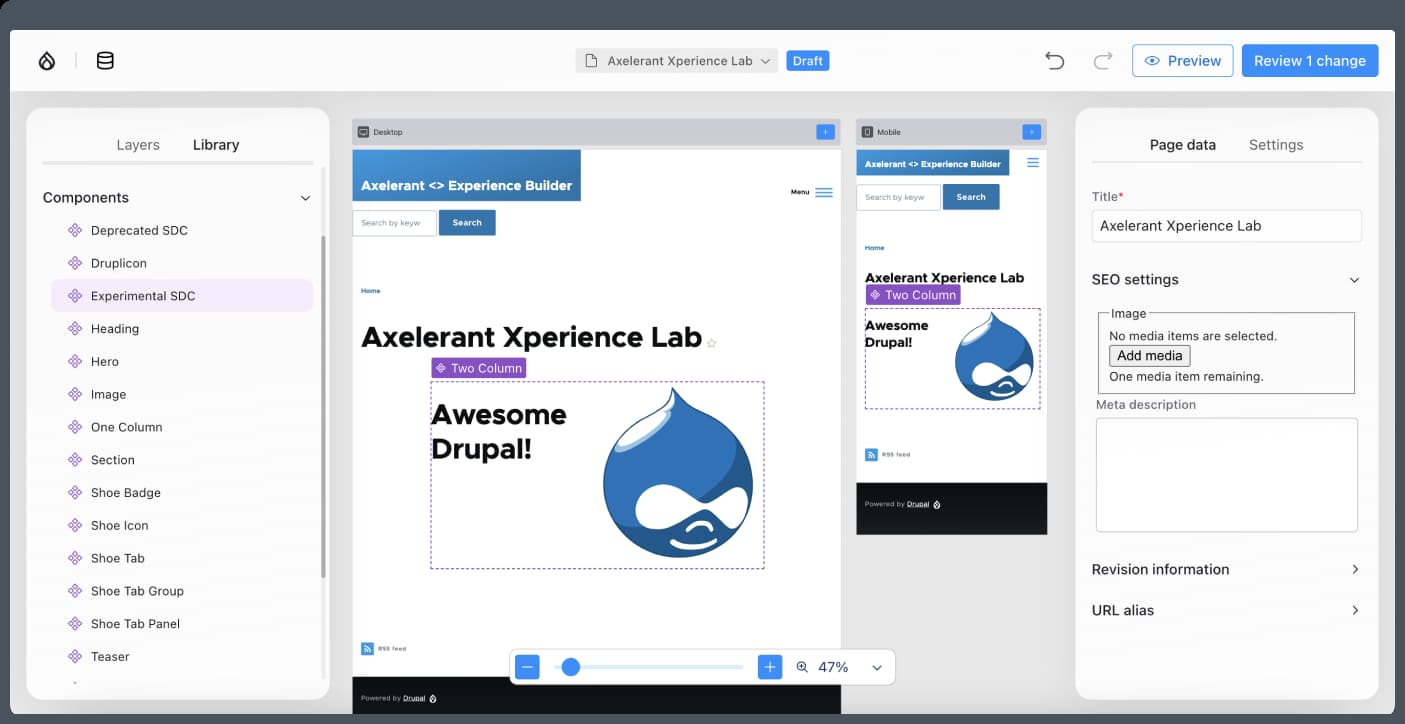Click the purple Two Column badge in the canvas
This screenshot has width=1405, height=724.
479,368
